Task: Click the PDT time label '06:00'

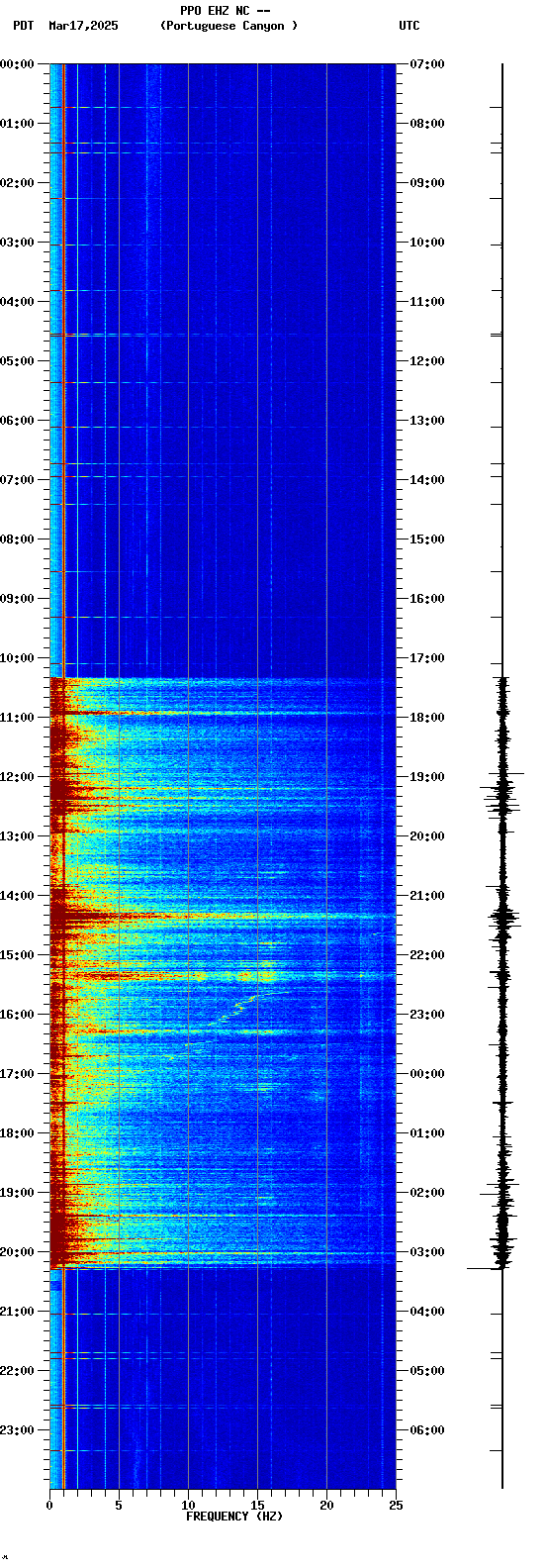Action: click(x=17, y=421)
